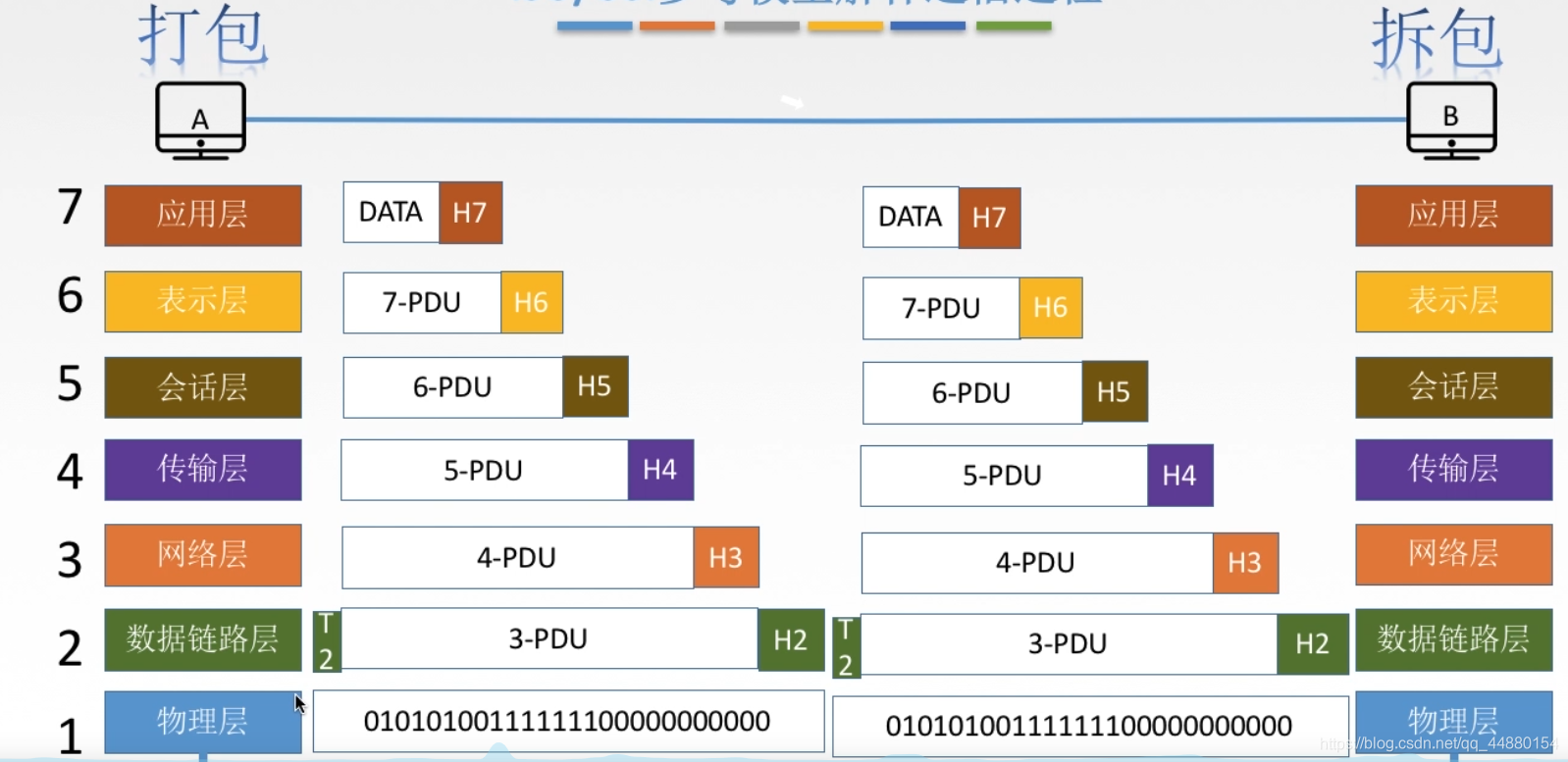1568x762 pixels.
Task: Click layer number 5
Action: (70, 383)
